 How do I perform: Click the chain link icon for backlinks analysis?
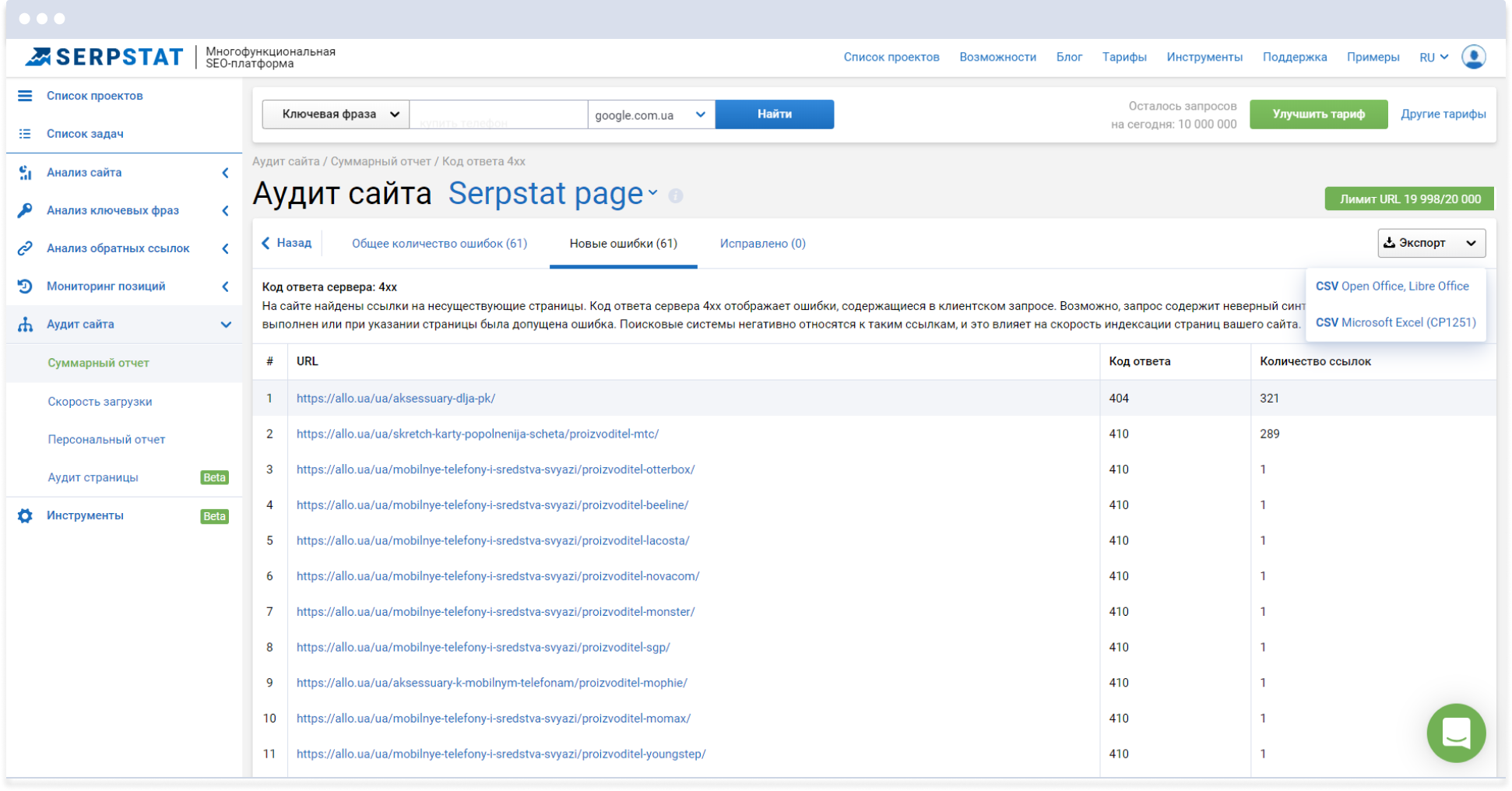(25, 248)
